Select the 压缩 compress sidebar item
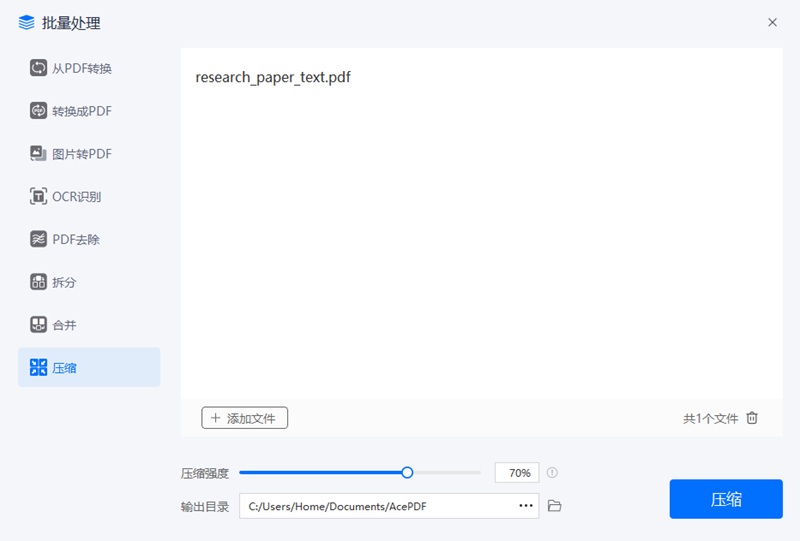Screen dimensions: 800x541 click(89, 367)
